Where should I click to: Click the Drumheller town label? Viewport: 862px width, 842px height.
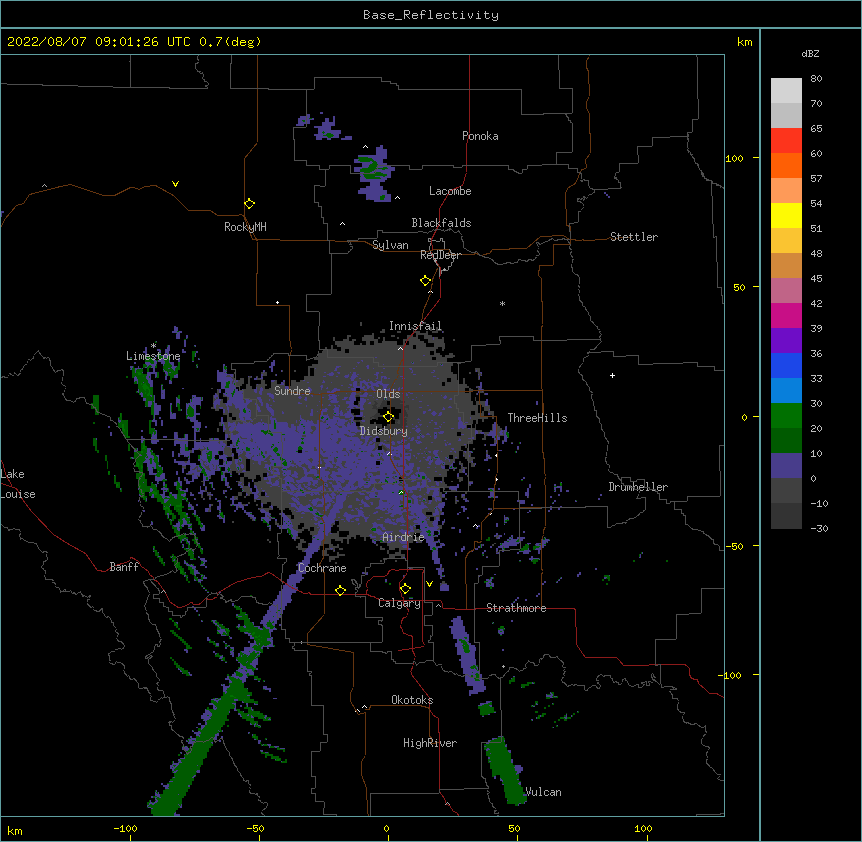(638, 487)
